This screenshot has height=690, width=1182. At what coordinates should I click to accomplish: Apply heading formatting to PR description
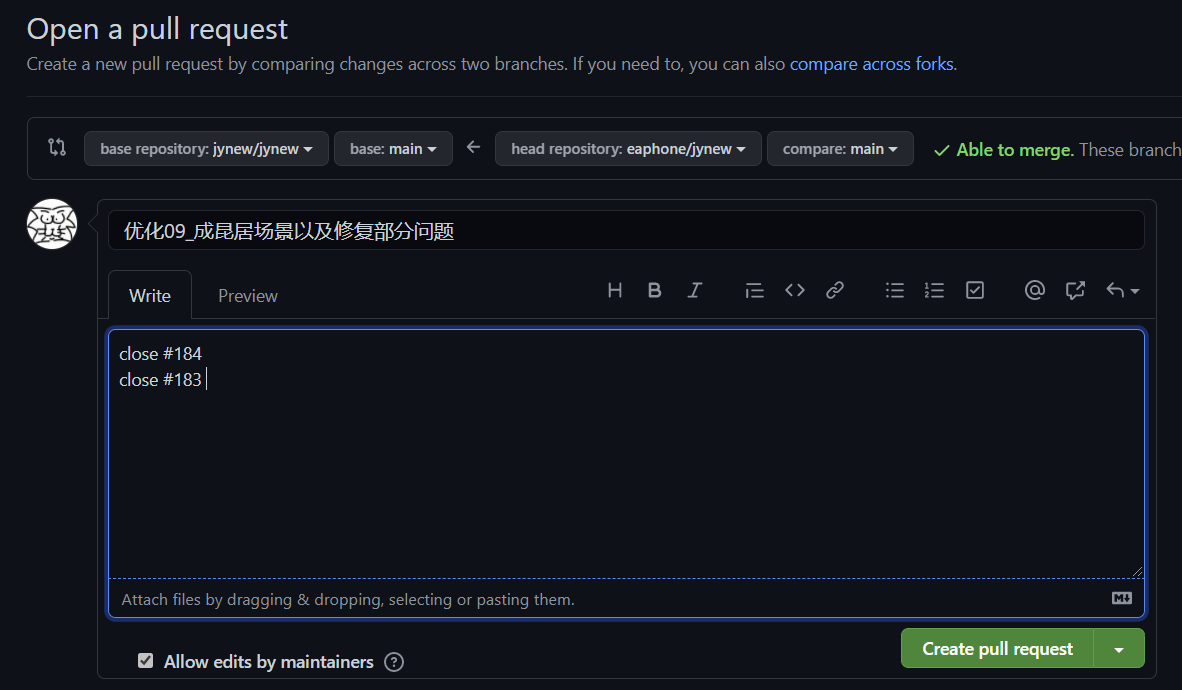pyautogui.click(x=614, y=290)
